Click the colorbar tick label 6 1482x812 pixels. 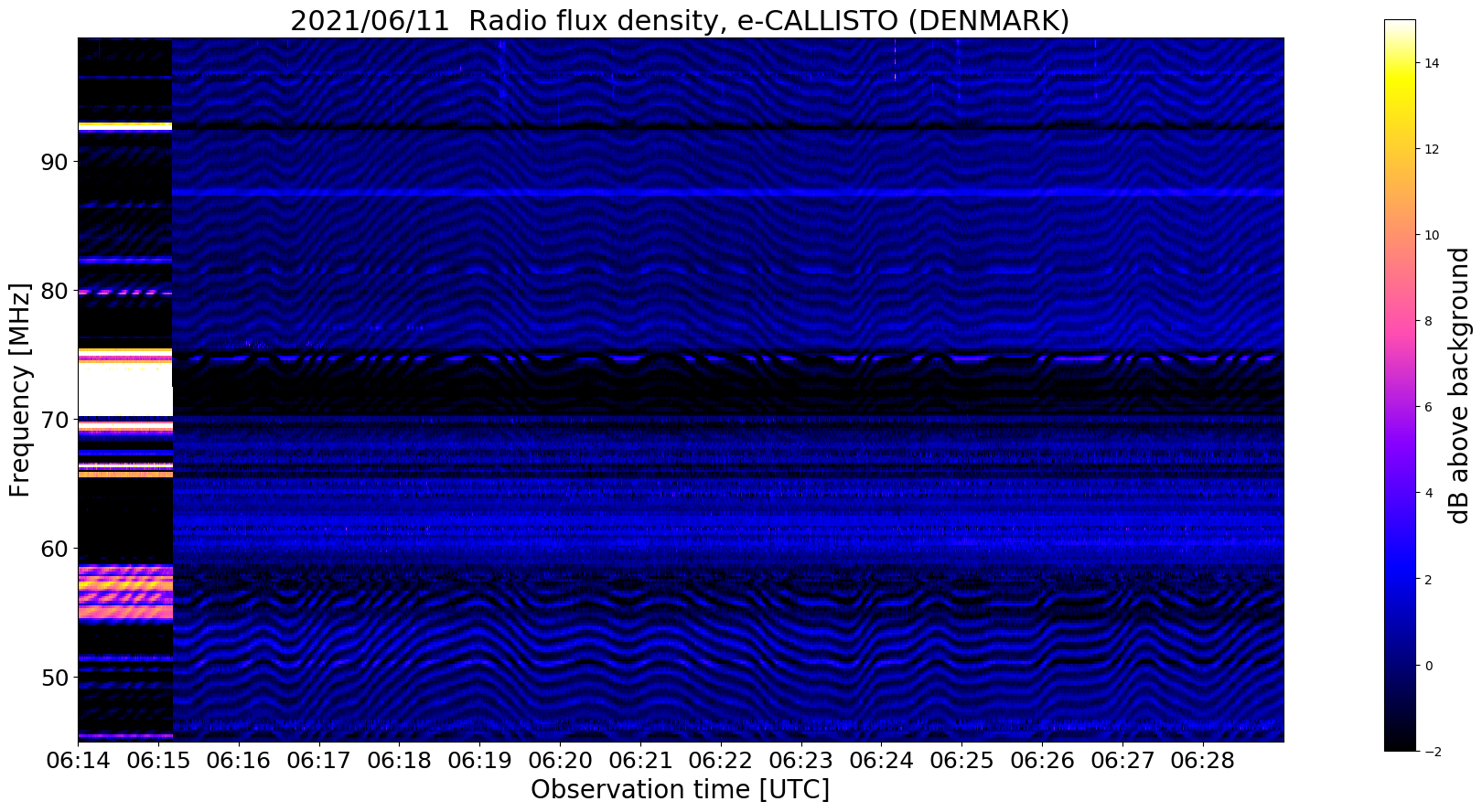pyautogui.click(x=1427, y=407)
